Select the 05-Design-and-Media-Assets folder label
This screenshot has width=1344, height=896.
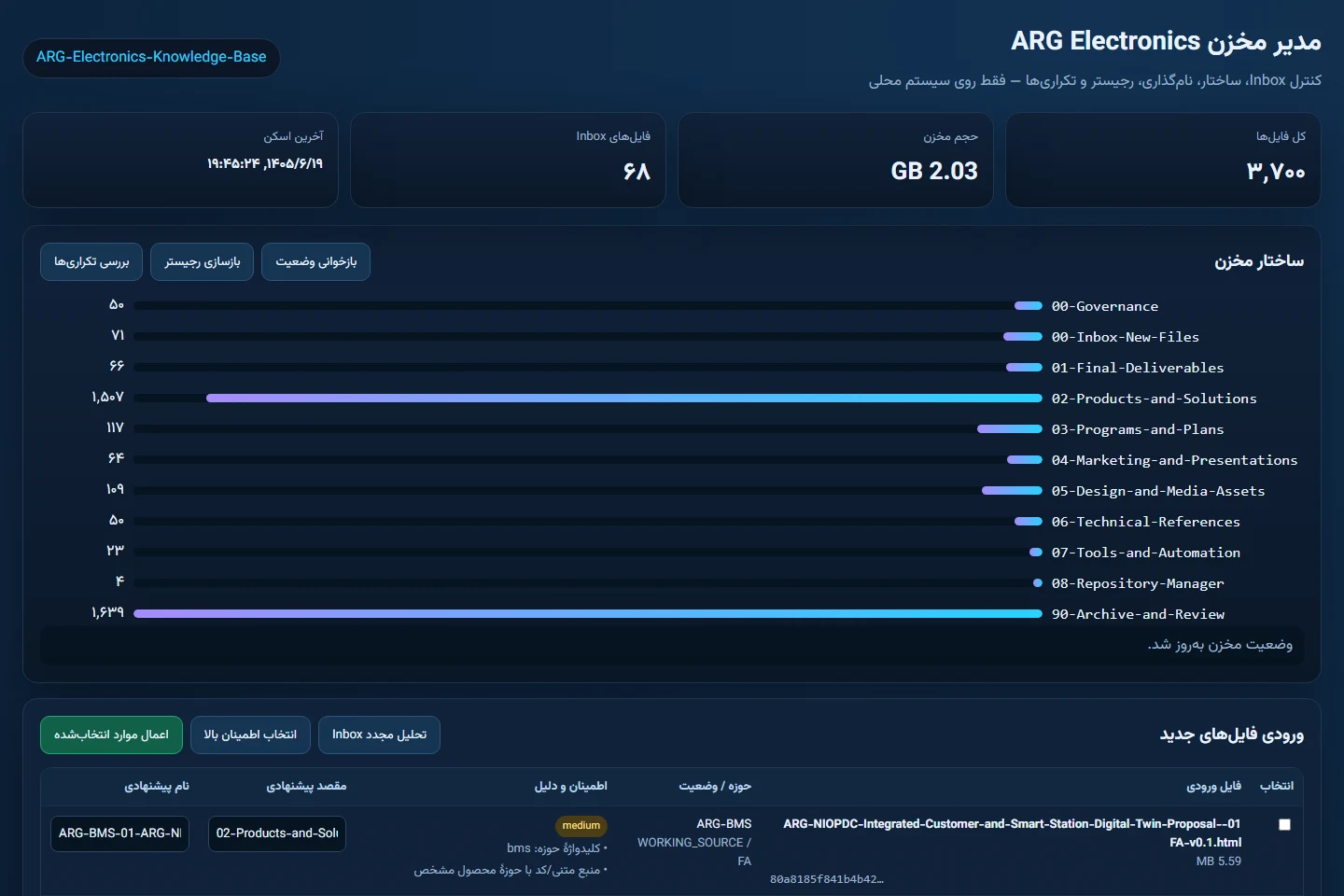point(1158,491)
